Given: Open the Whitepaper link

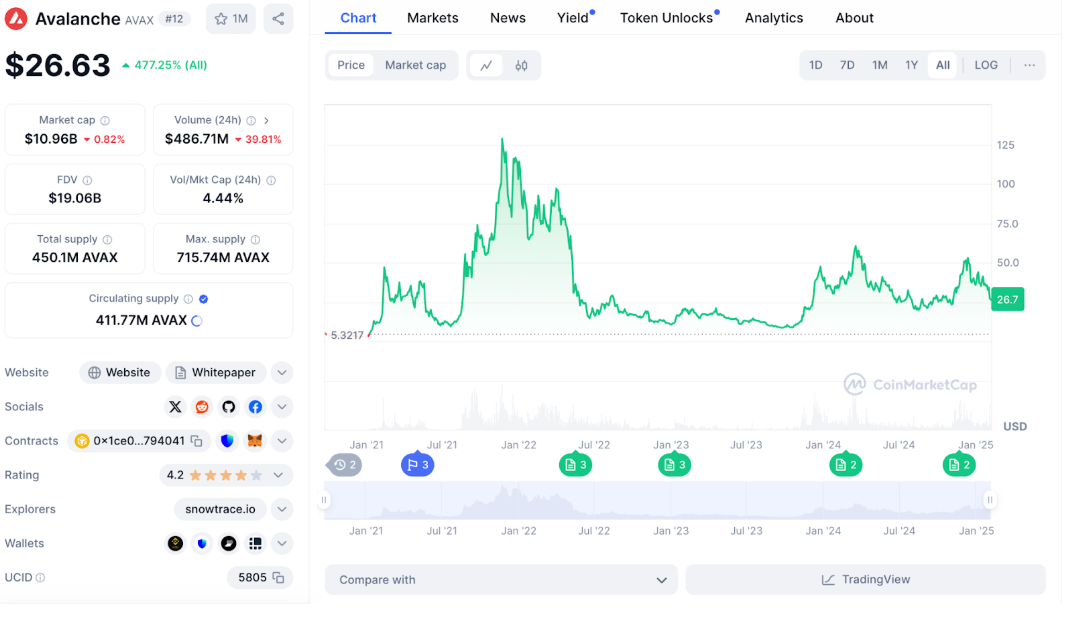Looking at the screenshot, I should (215, 373).
